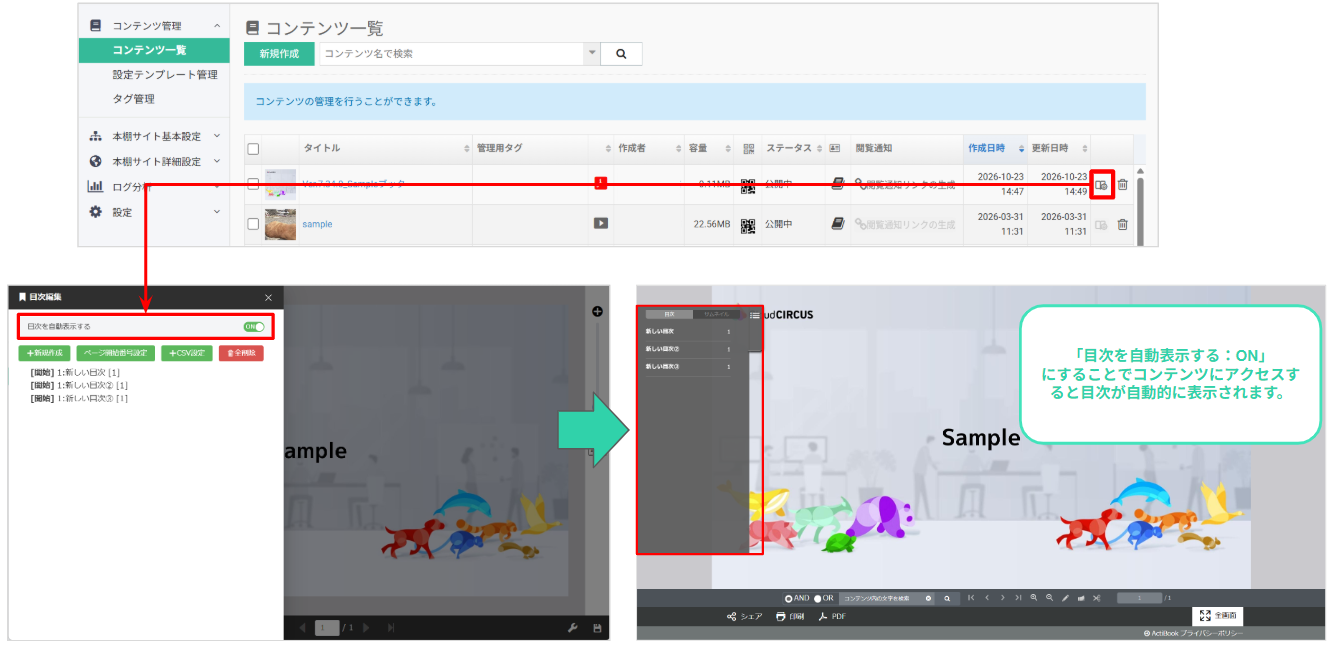Click the コンテンツ名で検索 input field

click(x=451, y=54)
